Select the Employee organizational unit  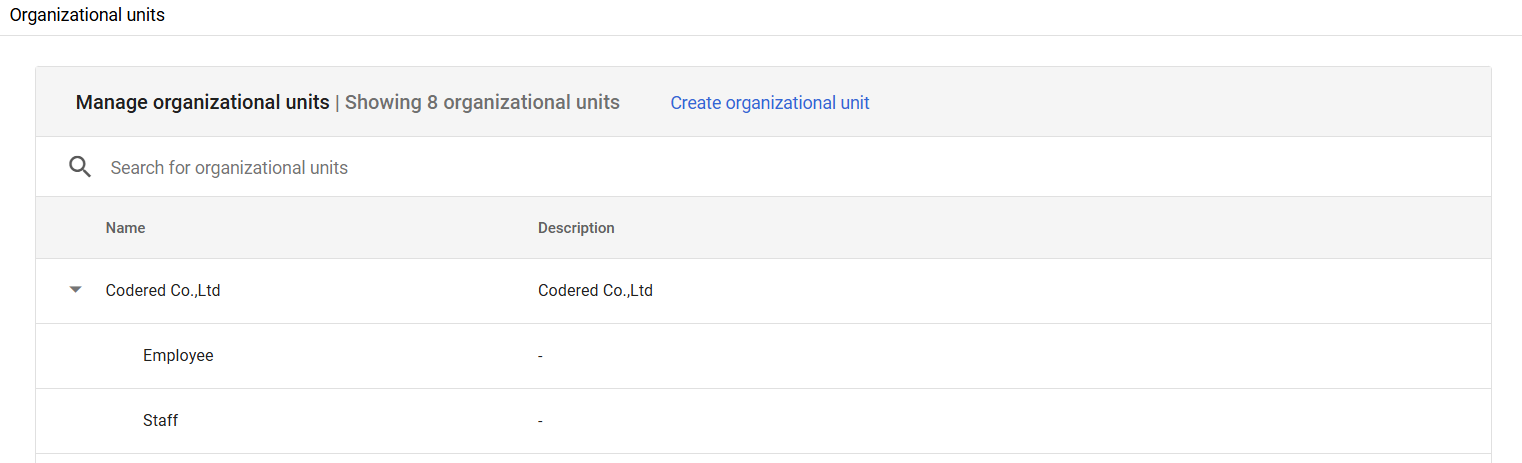[178, 356]
